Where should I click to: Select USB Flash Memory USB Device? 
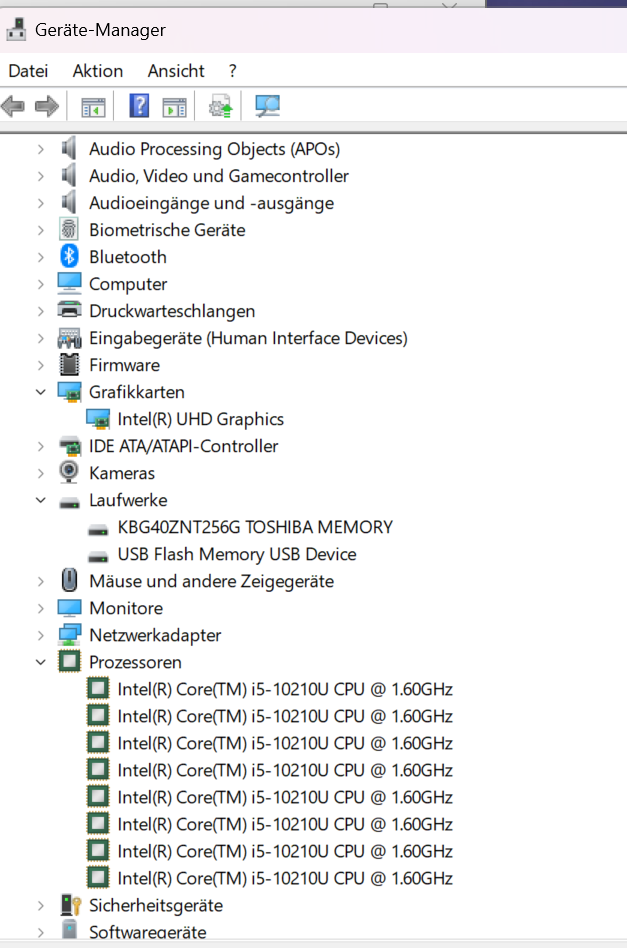pyautogui.click(x=236, y=554)
